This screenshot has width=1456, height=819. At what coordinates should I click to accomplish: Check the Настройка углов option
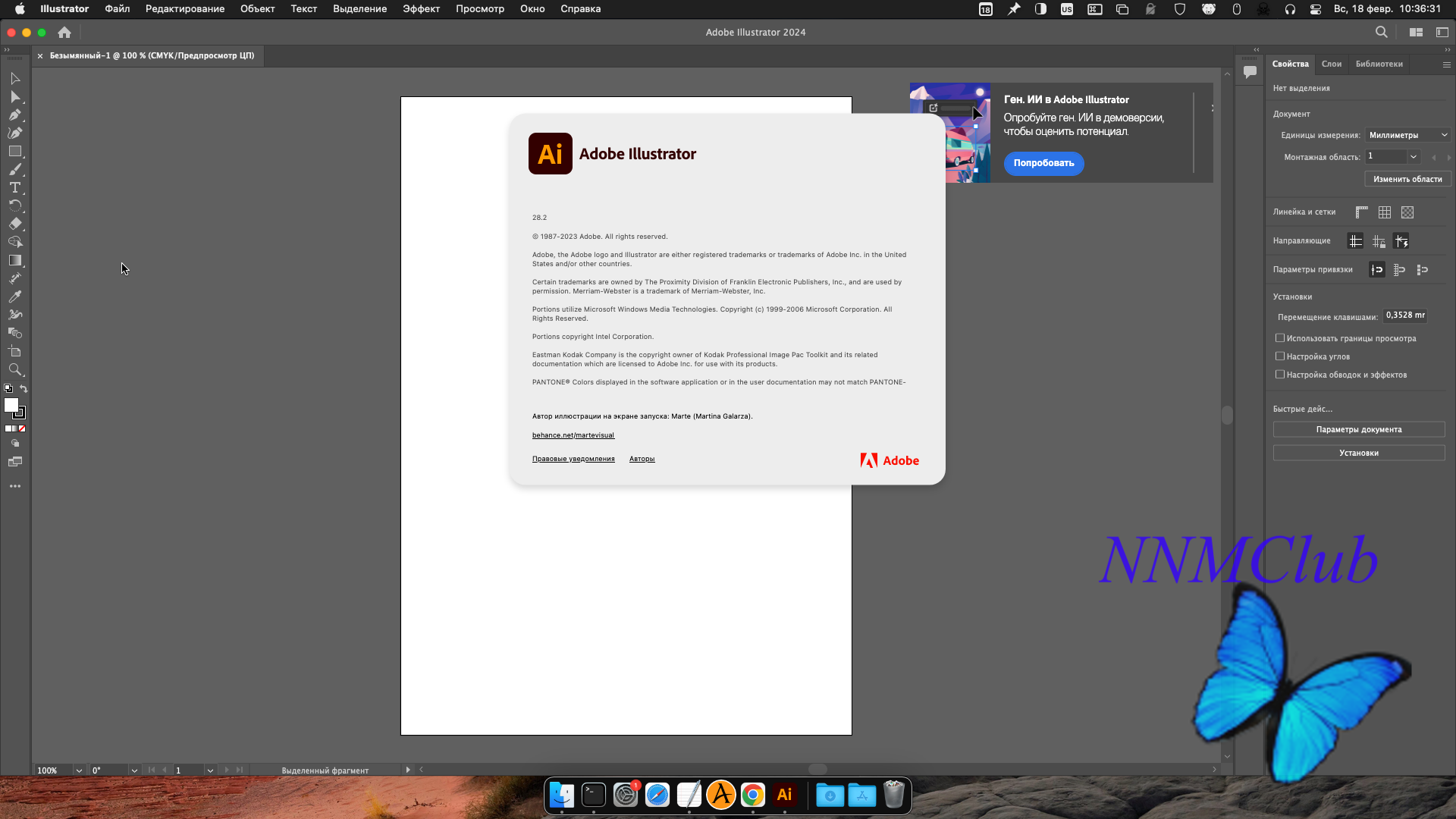[x=1280, y=356]
